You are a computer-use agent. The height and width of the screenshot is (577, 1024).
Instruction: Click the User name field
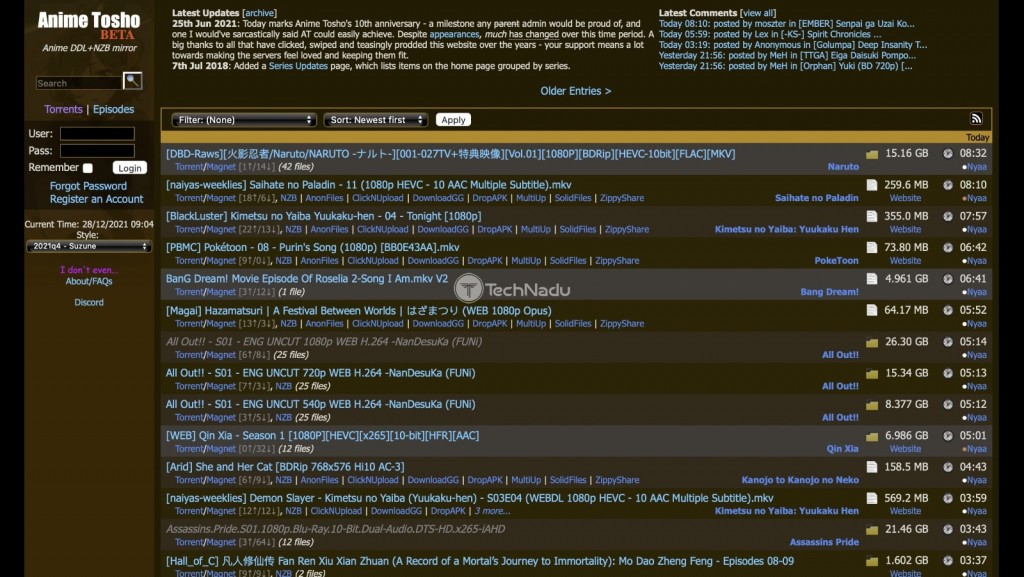pyautogui.click(x=97, y=134)
